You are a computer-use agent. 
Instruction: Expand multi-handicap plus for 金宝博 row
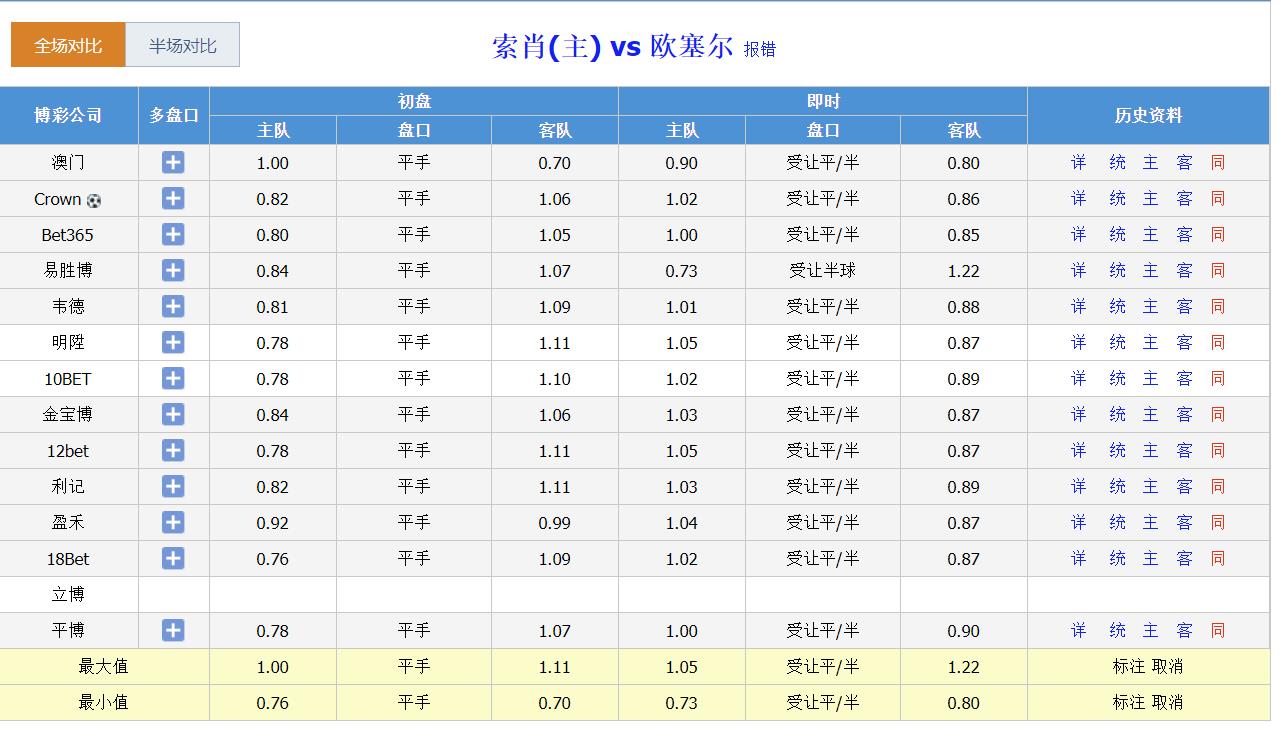[173, 415]
